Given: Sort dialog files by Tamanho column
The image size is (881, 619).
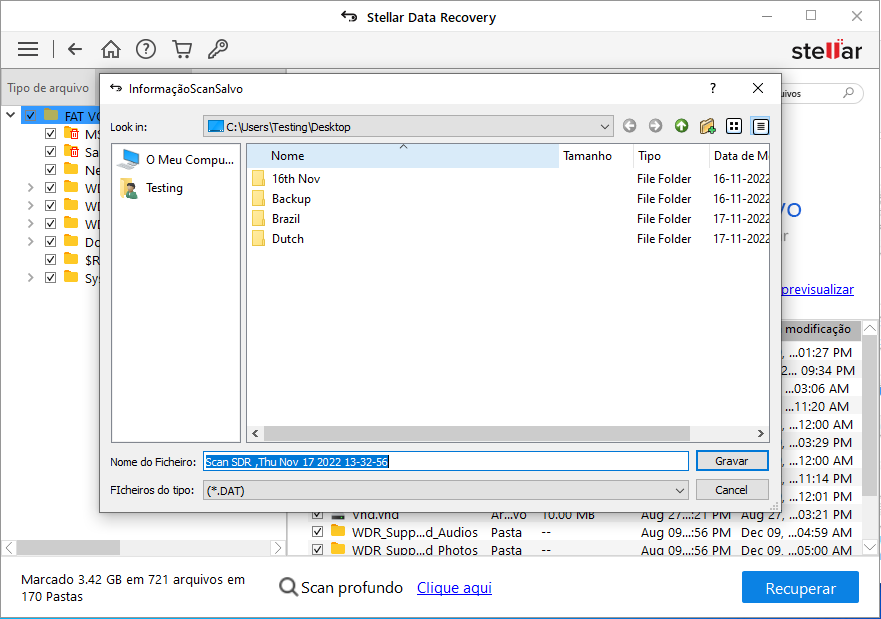Looking at the screenshot, I should [595, 156].
